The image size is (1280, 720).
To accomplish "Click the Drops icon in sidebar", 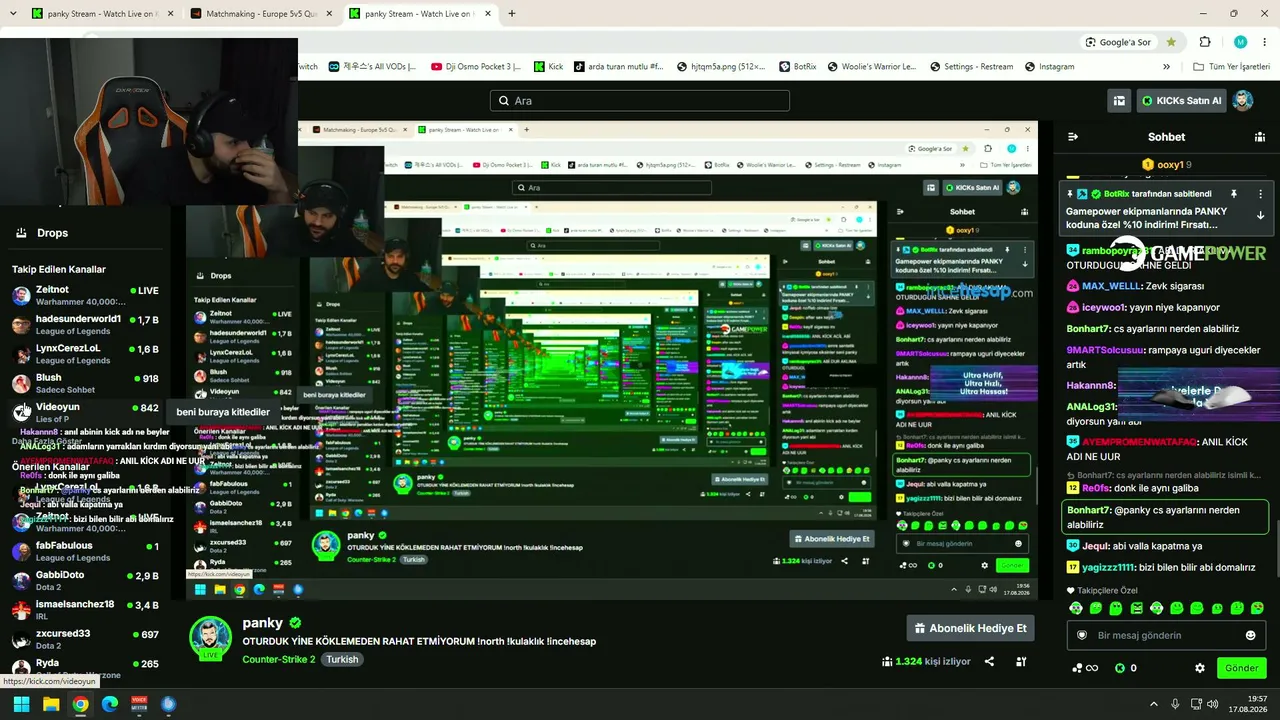I will pos(21,233).
